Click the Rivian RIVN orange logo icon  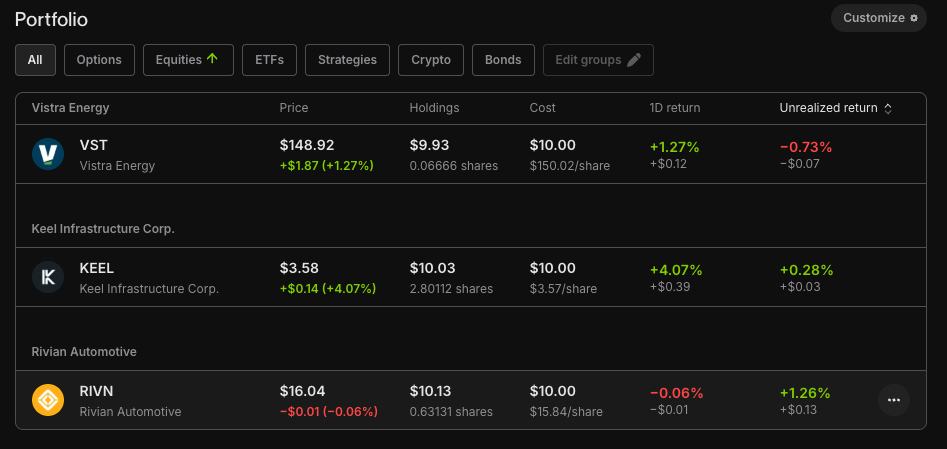(x=48, y=400)
